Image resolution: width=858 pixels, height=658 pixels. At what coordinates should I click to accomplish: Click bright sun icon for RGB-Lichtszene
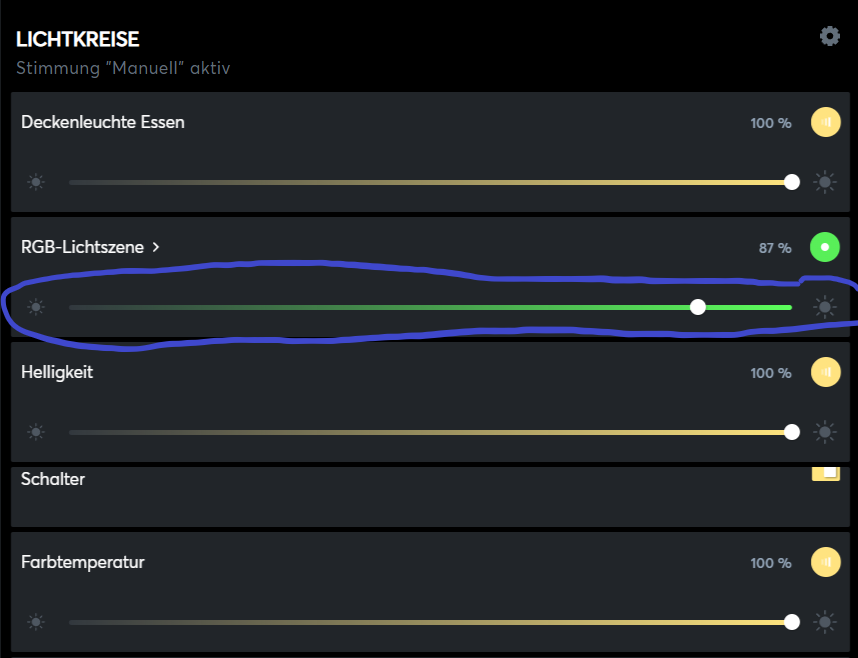(x=824, y=307)
